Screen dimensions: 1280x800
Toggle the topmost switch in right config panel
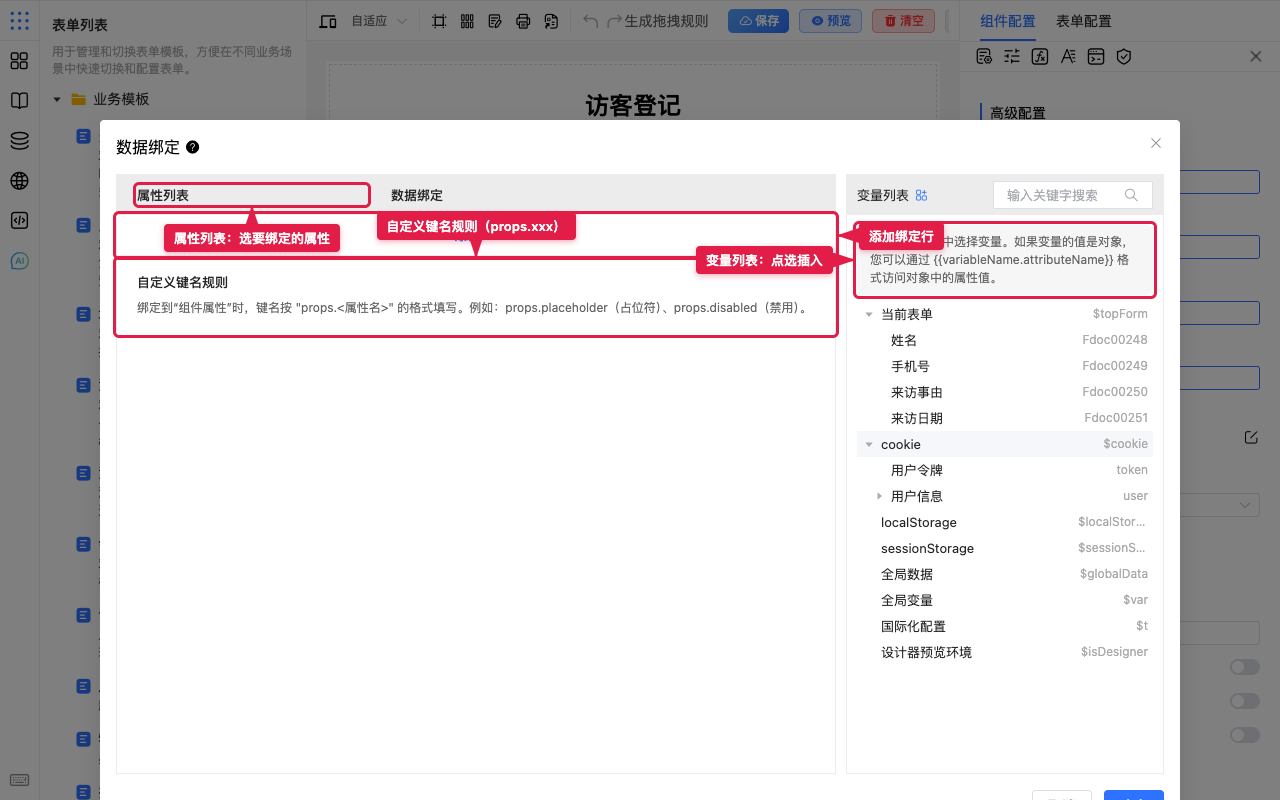point(1245,667)
